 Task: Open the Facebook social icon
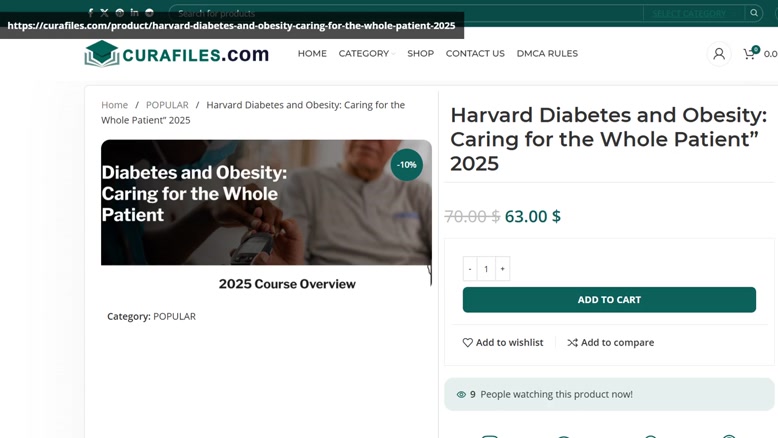(90, 13)
